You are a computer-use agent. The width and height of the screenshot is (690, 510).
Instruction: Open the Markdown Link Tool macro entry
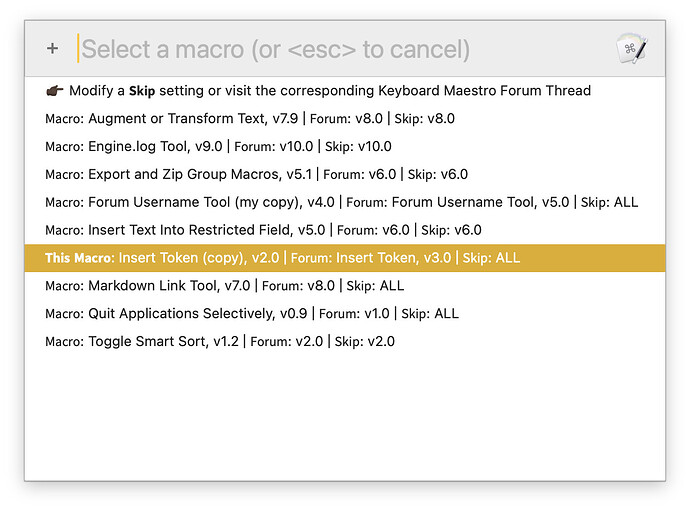pyautogui.click(x=150, y=286)
